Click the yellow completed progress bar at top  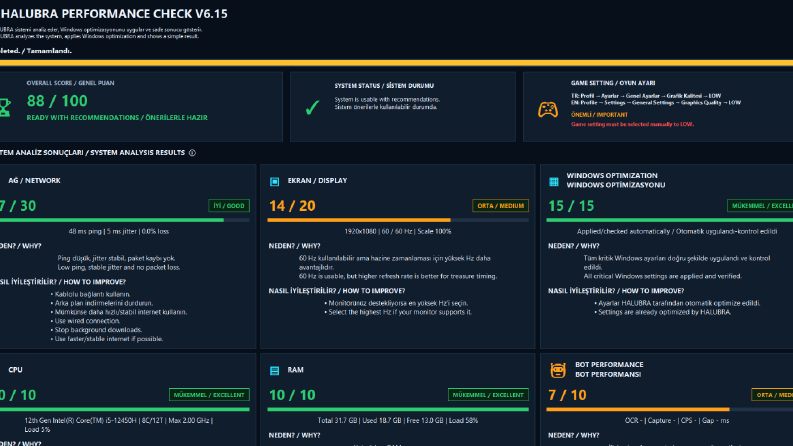coord(396,63)
